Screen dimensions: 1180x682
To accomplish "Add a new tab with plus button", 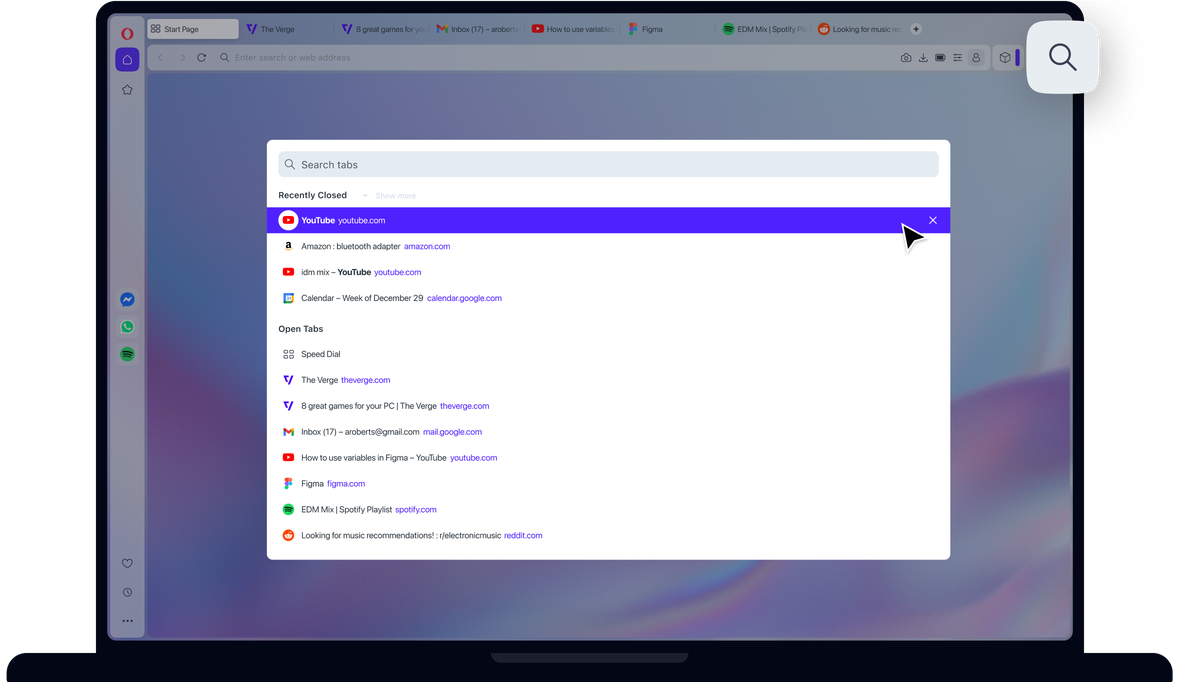I will point(916,29).
